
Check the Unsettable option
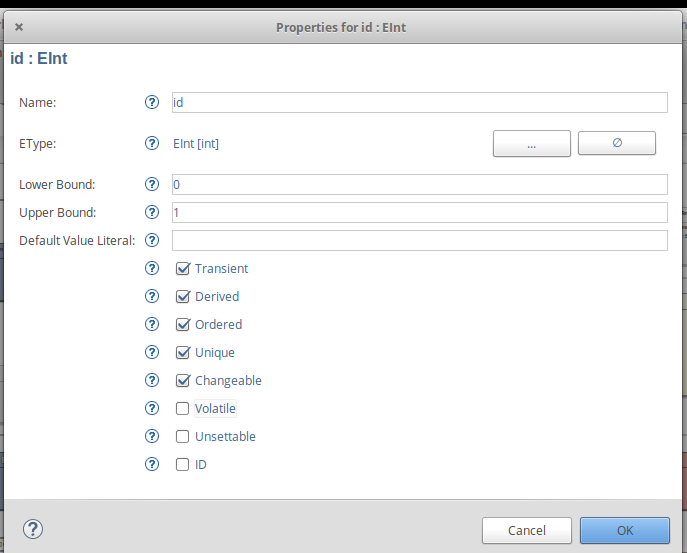pos(182,436)
